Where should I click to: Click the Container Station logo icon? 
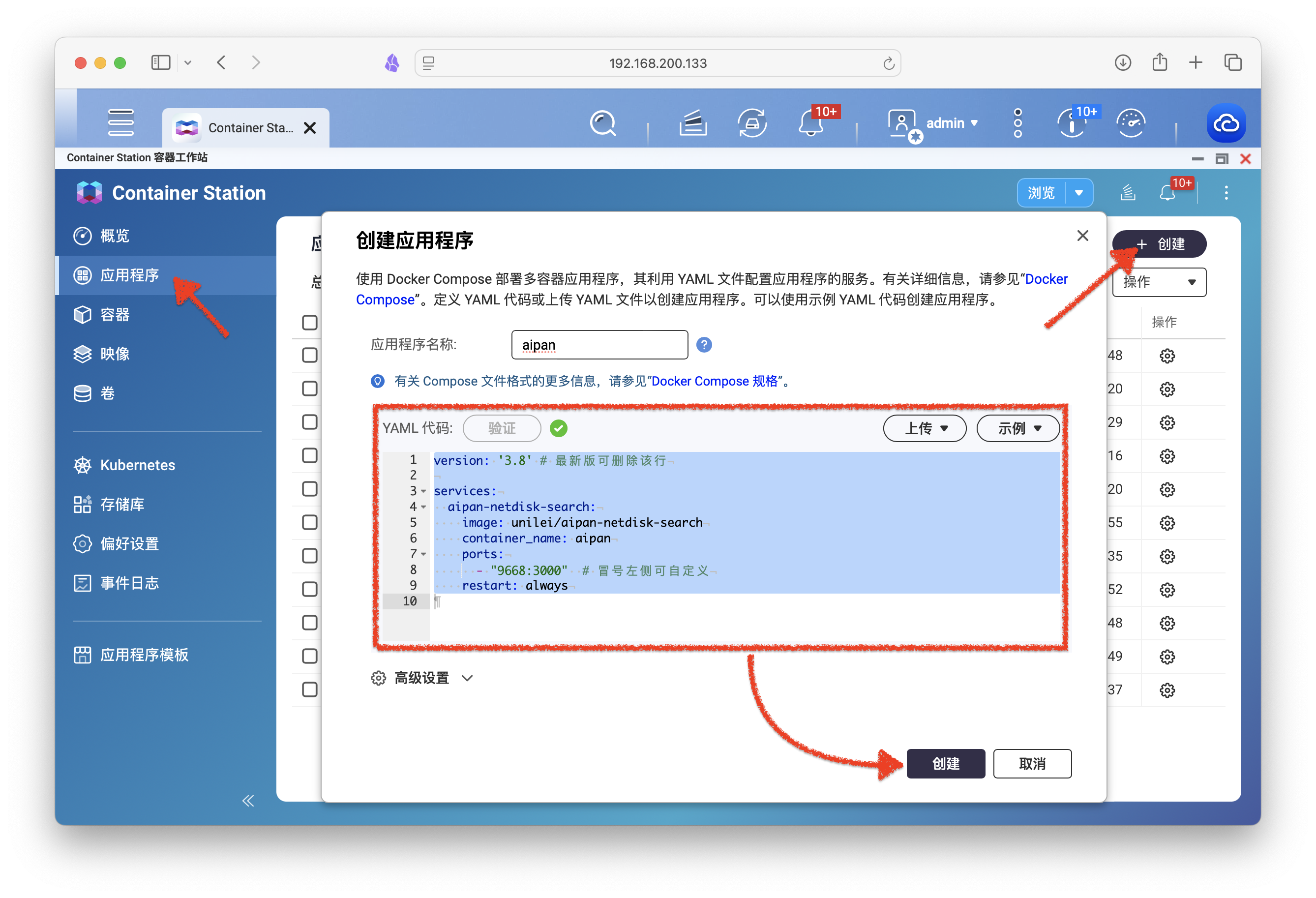tap(89, 193)
